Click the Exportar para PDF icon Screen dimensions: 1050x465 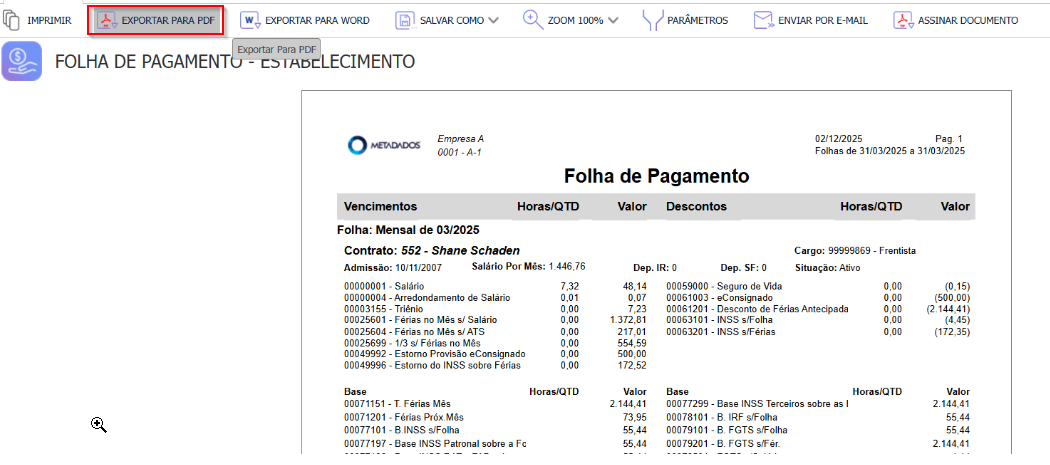pos(107,20)
